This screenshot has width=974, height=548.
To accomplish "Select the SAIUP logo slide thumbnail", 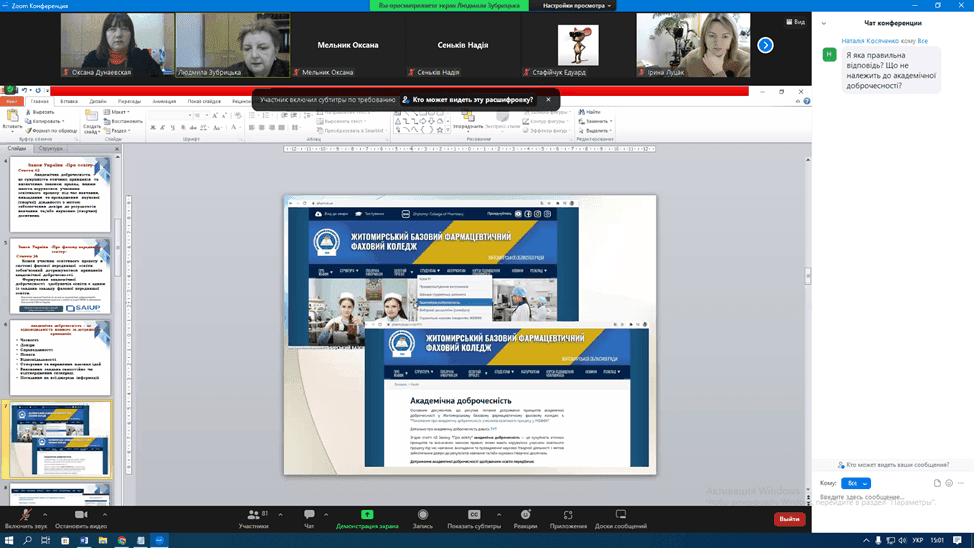I will pyautogui.click(x=60, y=277).
